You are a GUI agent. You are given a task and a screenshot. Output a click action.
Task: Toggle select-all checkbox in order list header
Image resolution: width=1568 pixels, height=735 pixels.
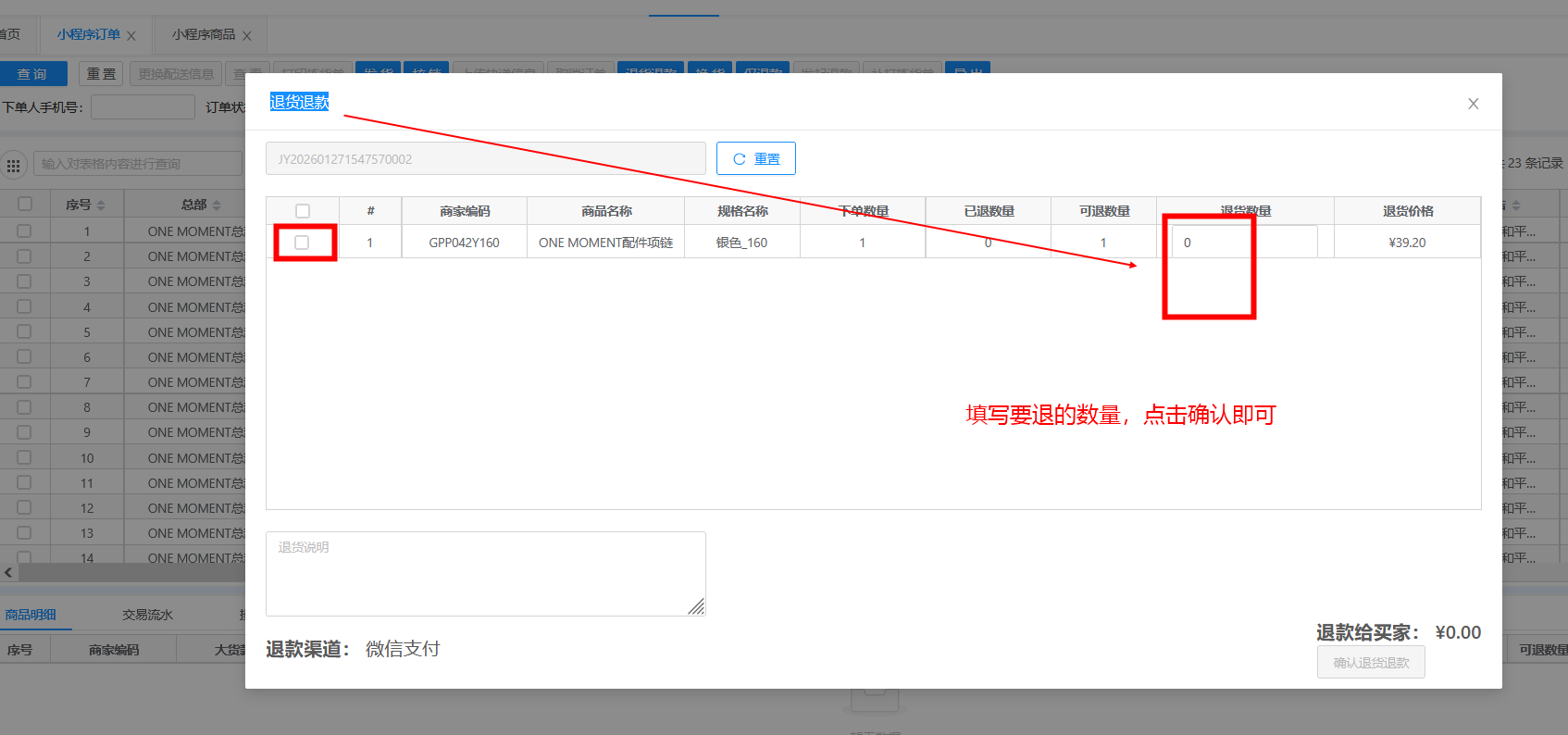click(x=25, y=204)
